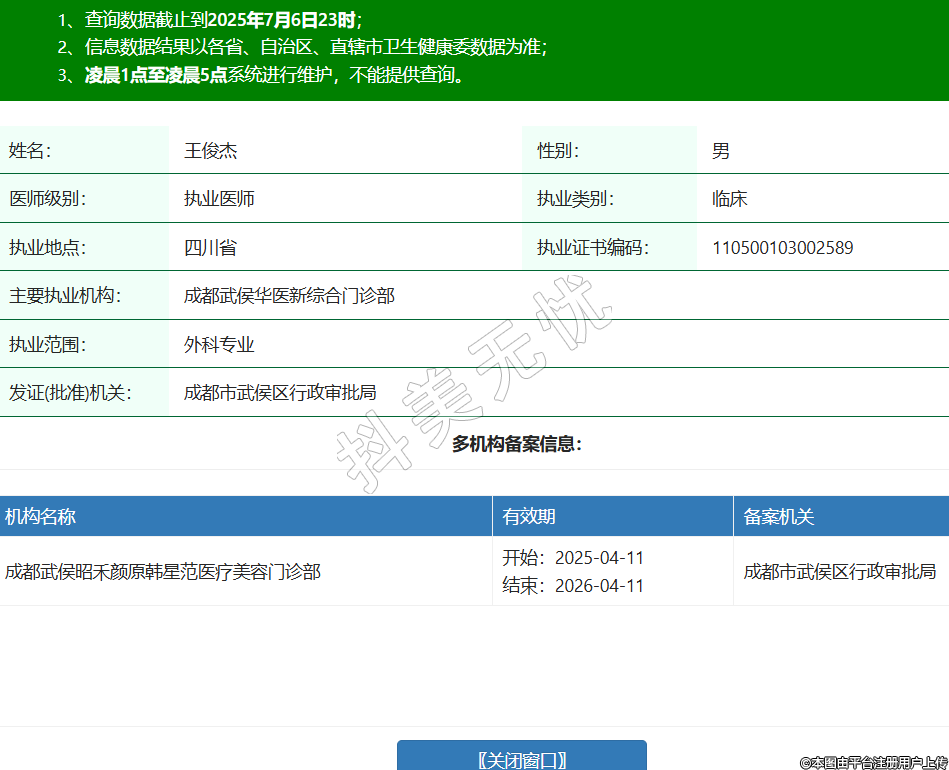The image size is (949, 770).
Task: Click the 关闭窗口 button
Action: [x=521, y=758]
